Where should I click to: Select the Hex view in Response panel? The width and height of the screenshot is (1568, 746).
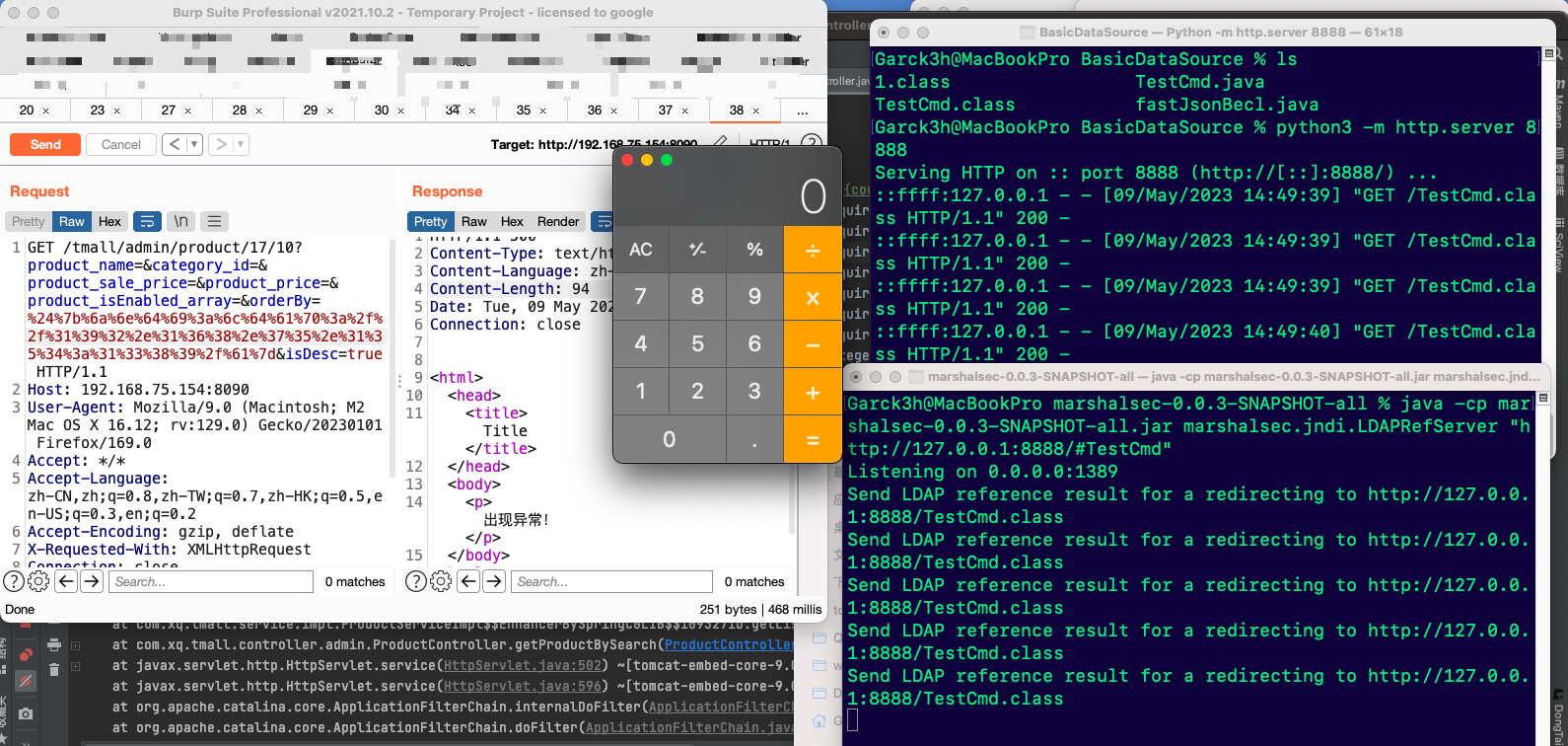(512, 221)
